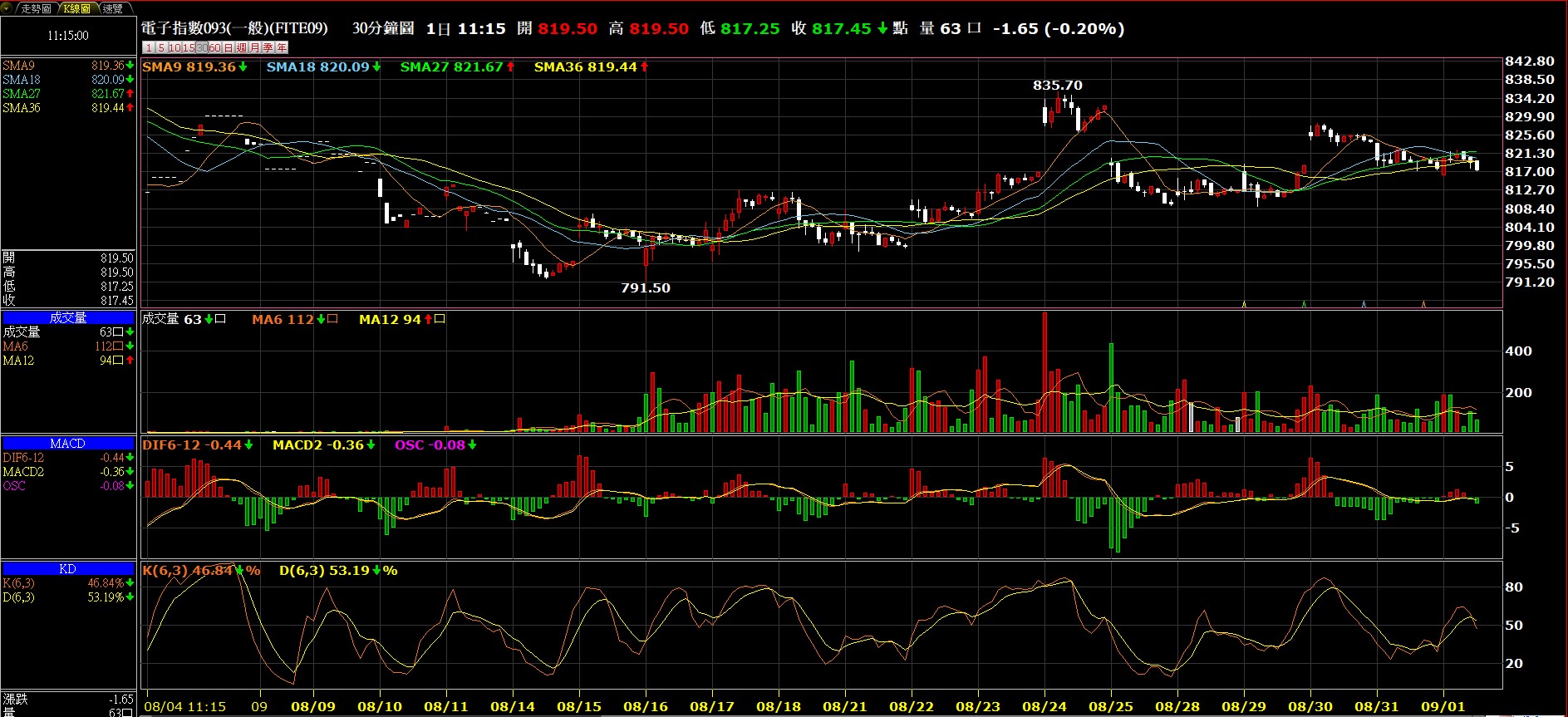Click the 08/04 11:15 start date label
The image size is (1568, 717).
[x=185, y=707]
